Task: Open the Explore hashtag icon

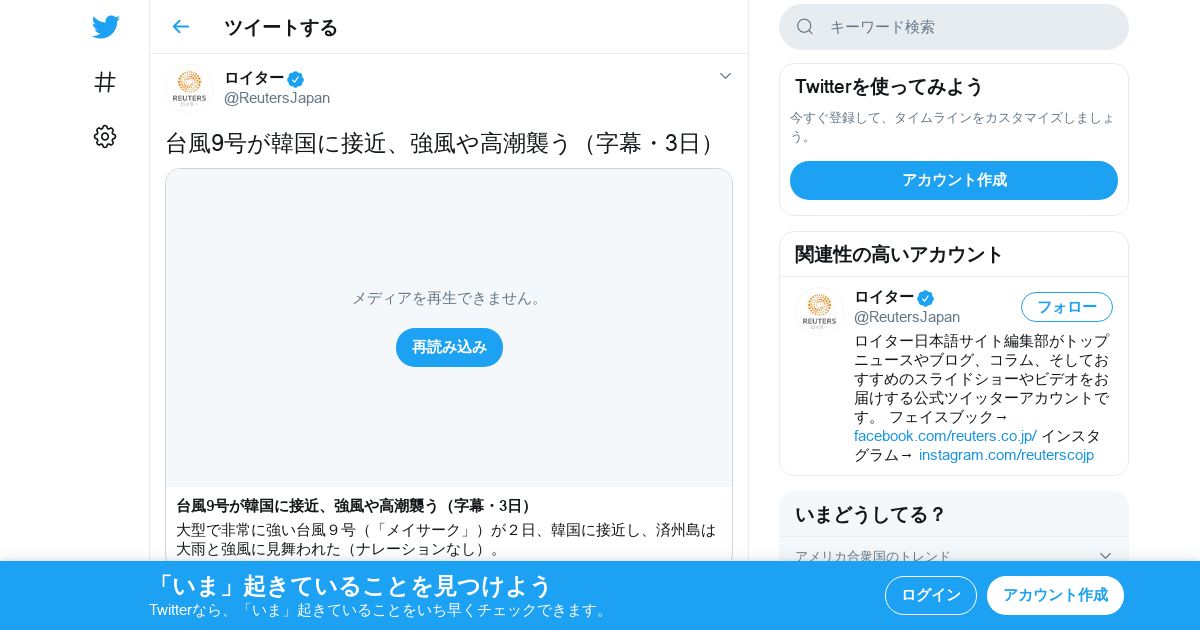Action: 105,82
